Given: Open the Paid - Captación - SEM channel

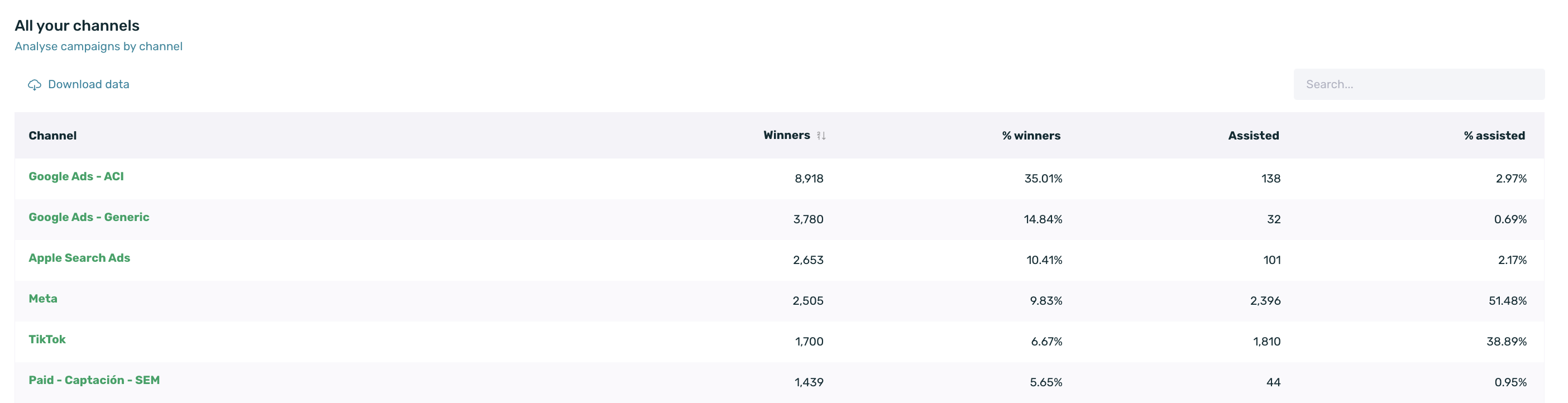Looking at the screenshot, I should pyautogui.click(x=94, y=380).
